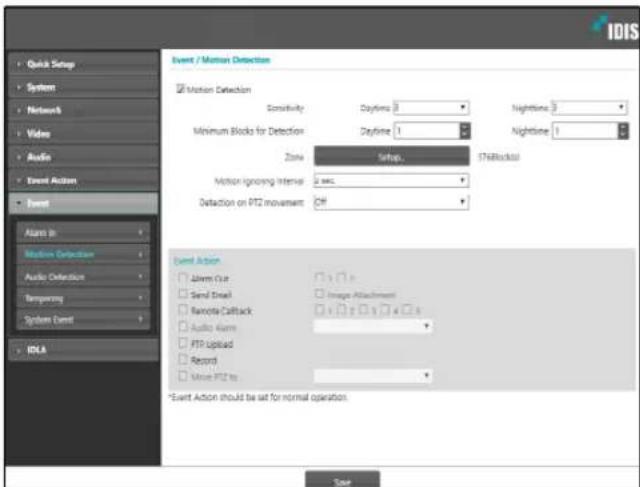
Task: Check Alarm Out channel 2 box
Action: click(342, 278)
